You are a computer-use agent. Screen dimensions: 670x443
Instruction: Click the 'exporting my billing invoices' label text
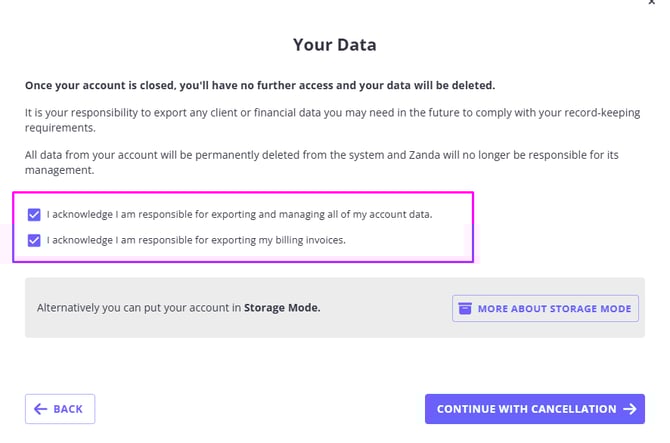click(196, 240)
